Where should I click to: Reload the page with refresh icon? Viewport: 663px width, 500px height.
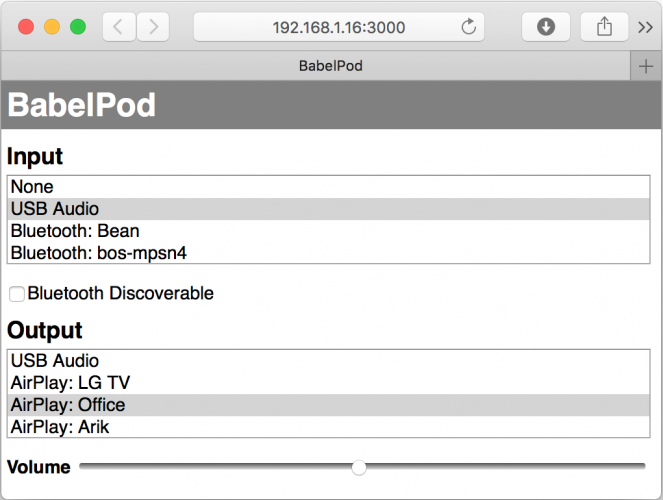[468, 27]
